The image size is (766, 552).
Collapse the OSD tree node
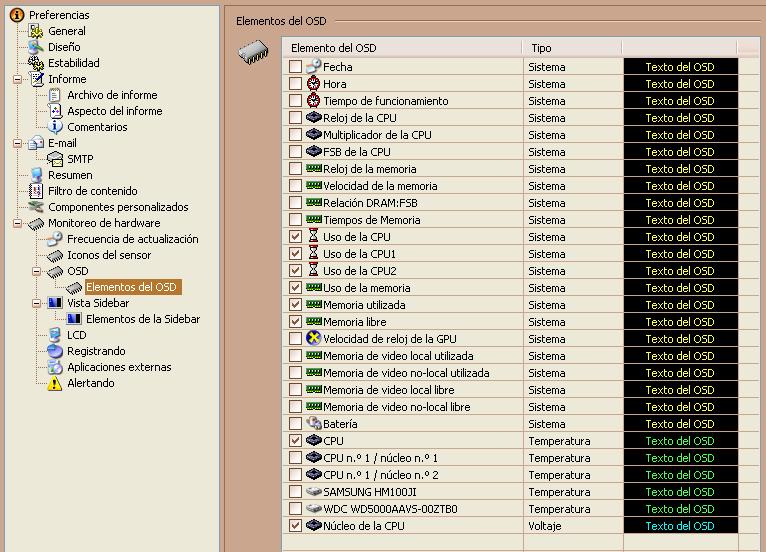37,271
